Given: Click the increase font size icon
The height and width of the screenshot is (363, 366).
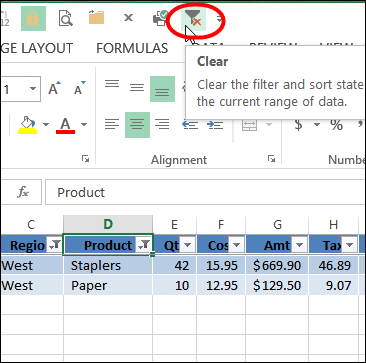Looking at the screenshot, I should point(54,88).
